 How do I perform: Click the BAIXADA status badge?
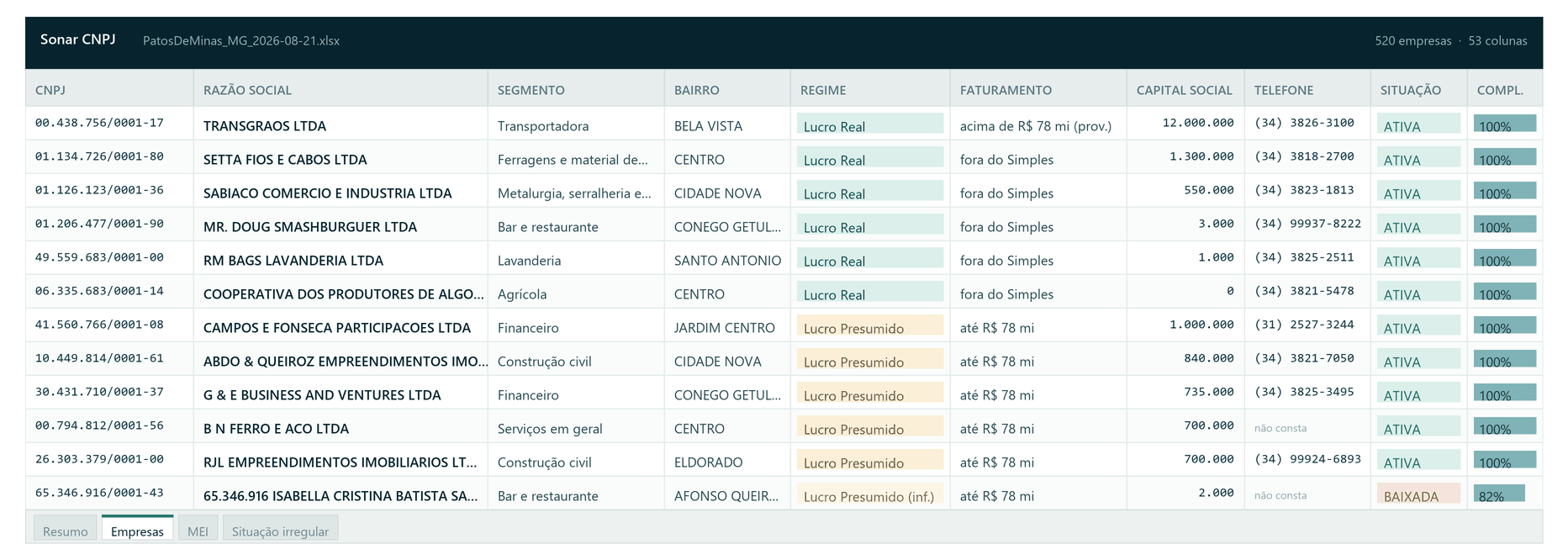(x=1418, y=494)
